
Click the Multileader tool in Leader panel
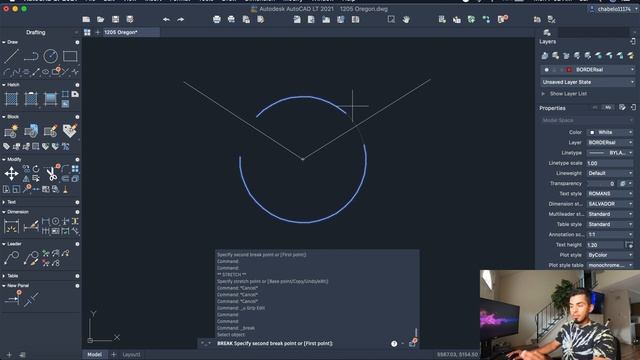coord(11,258)
